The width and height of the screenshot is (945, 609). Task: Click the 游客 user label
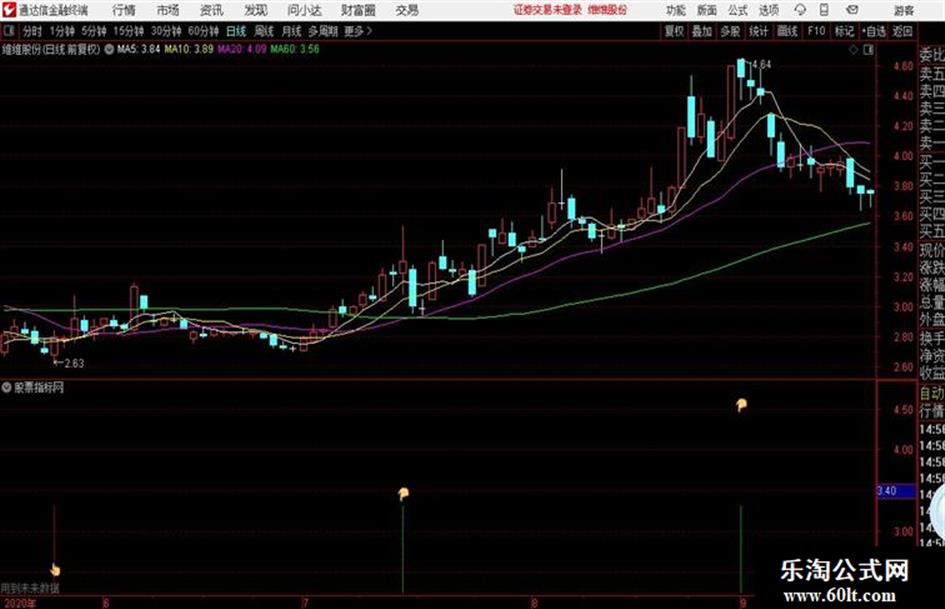[x=903, y=10]
